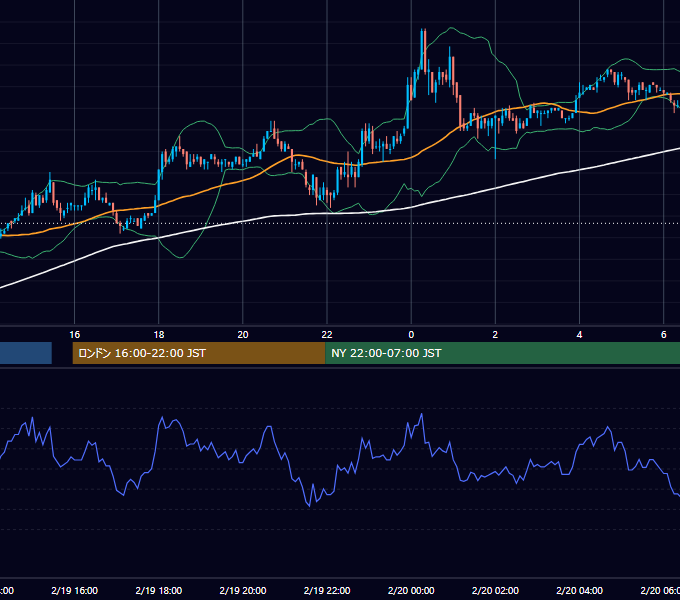680x600 pixels.
Task: Click the 2/20 04:00 time label
Action: 579,590
